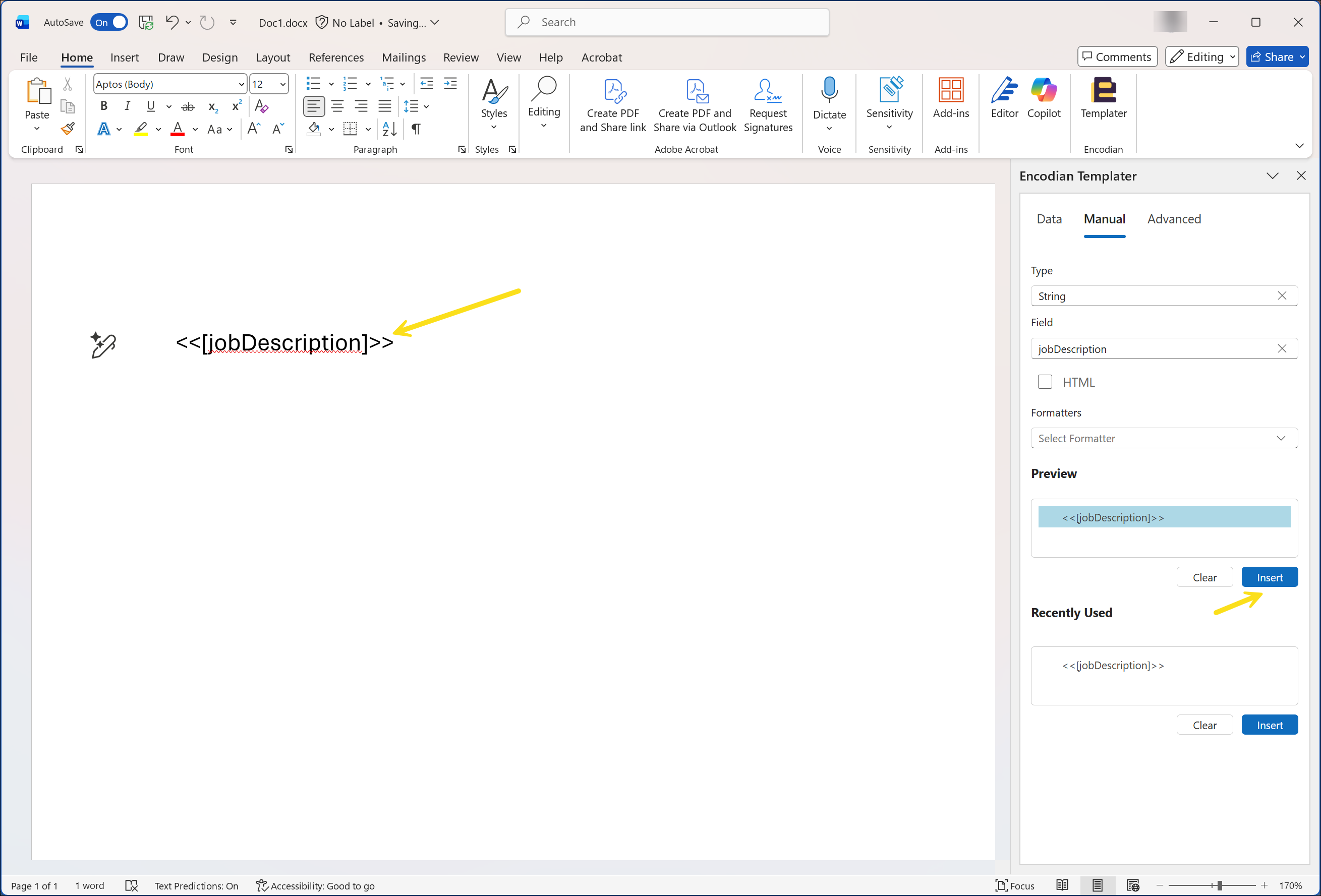Switch to the Advanced tab
Screen dimensions: 1321x896
click(1173, 219)
